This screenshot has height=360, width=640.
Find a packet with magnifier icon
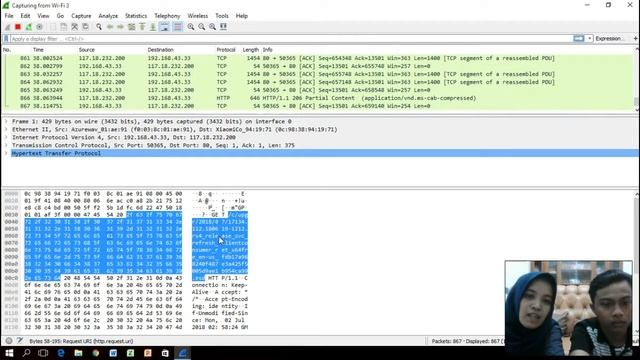(x=99, y=27)
